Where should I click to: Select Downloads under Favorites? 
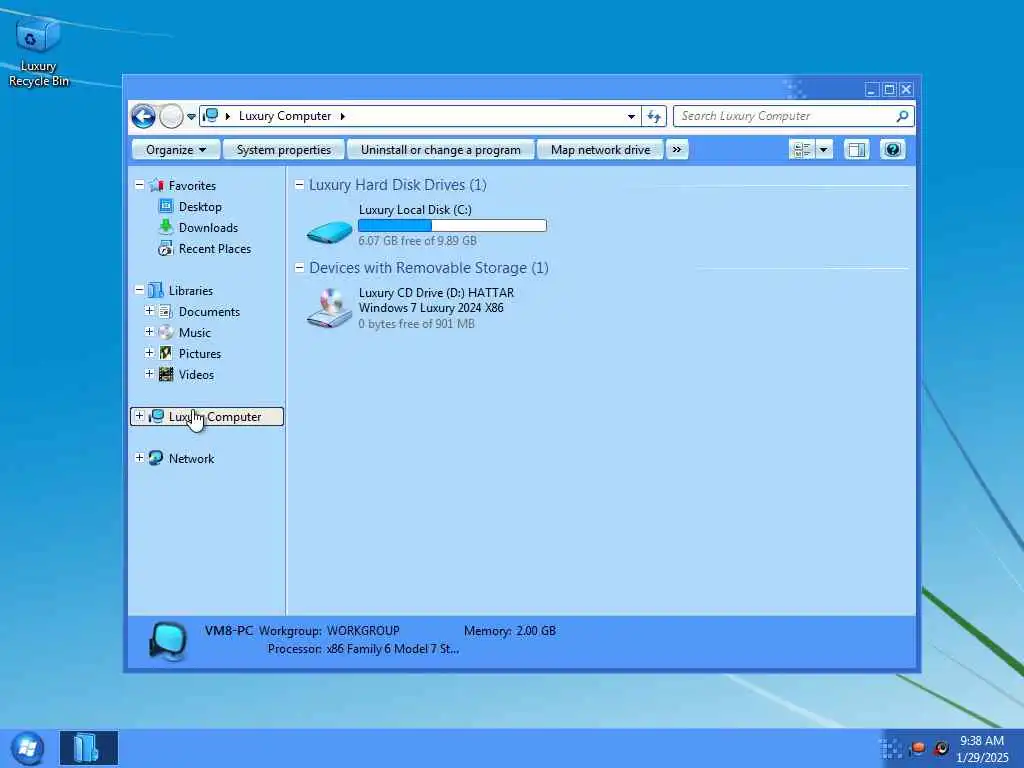[208, 227]
